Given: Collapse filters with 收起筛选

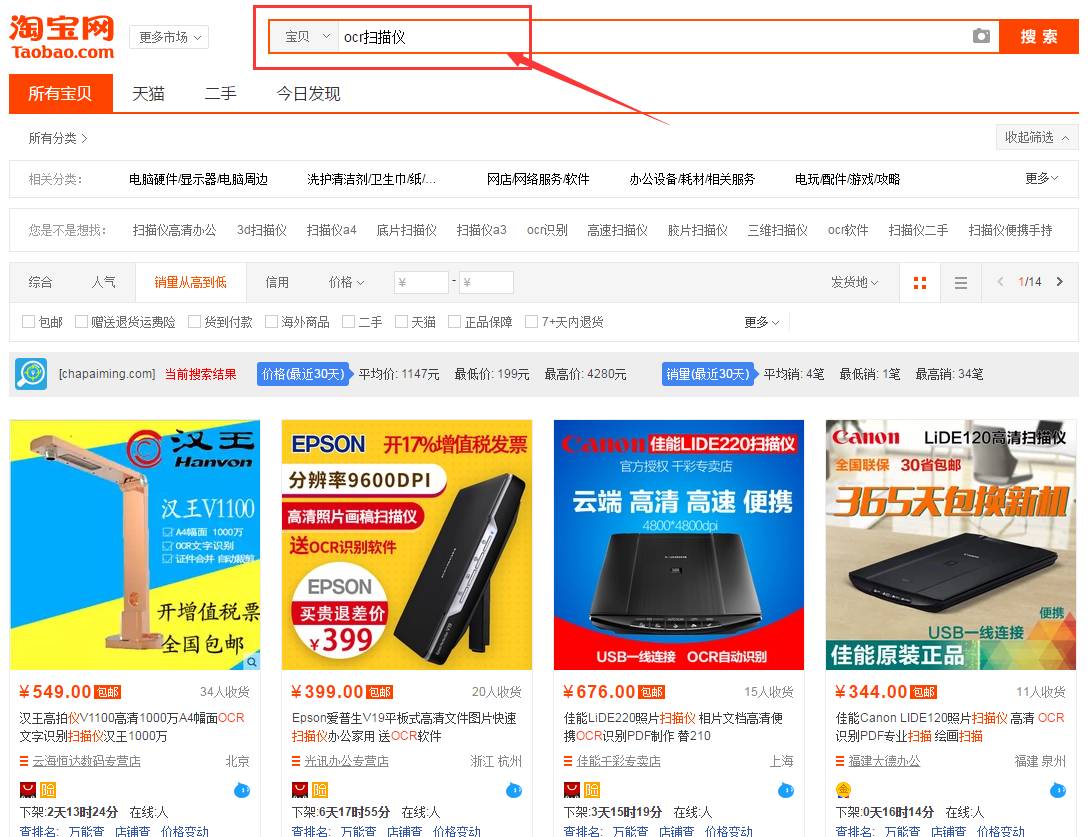Looking at the screenshot, I should coord(1037,137).
